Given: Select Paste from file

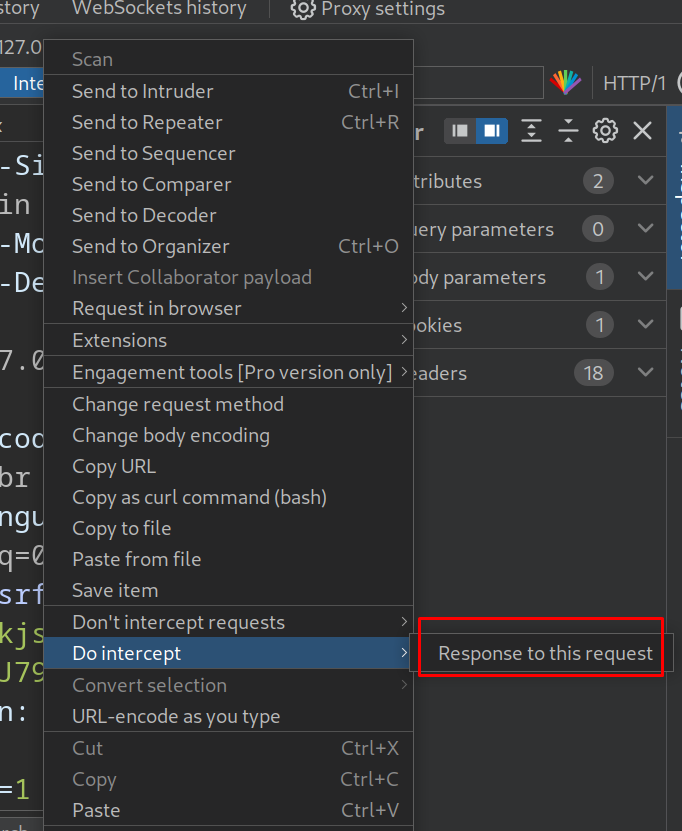Looking at the screenshot, I should pyautogui.click(x=228, y=560).
